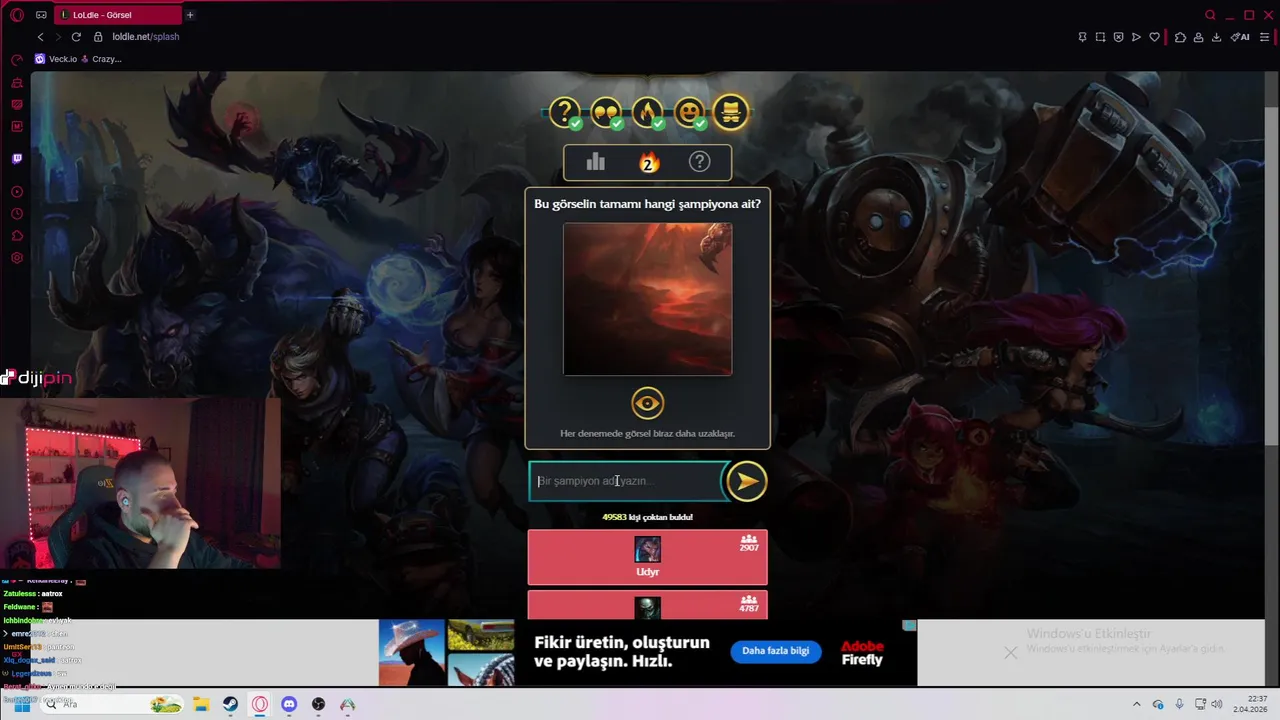This screenshot has width=1280, height=720.
Task: Click the heart bookmark icon
Action: (x=1154, y=37)
